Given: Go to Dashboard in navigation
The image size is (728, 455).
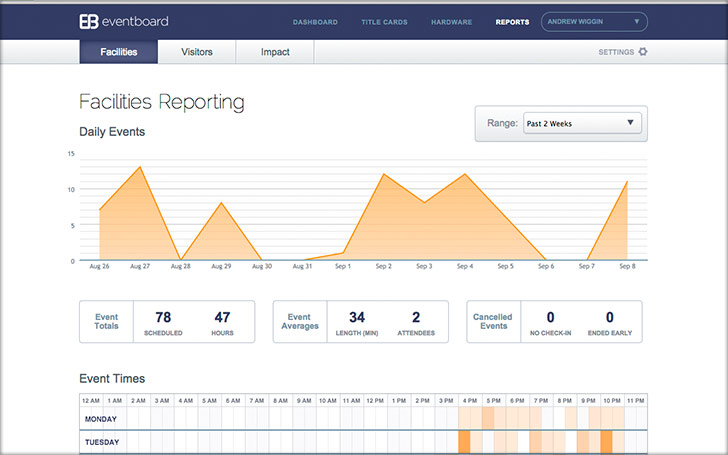Looking at the screenshot, I should (315, 22).
